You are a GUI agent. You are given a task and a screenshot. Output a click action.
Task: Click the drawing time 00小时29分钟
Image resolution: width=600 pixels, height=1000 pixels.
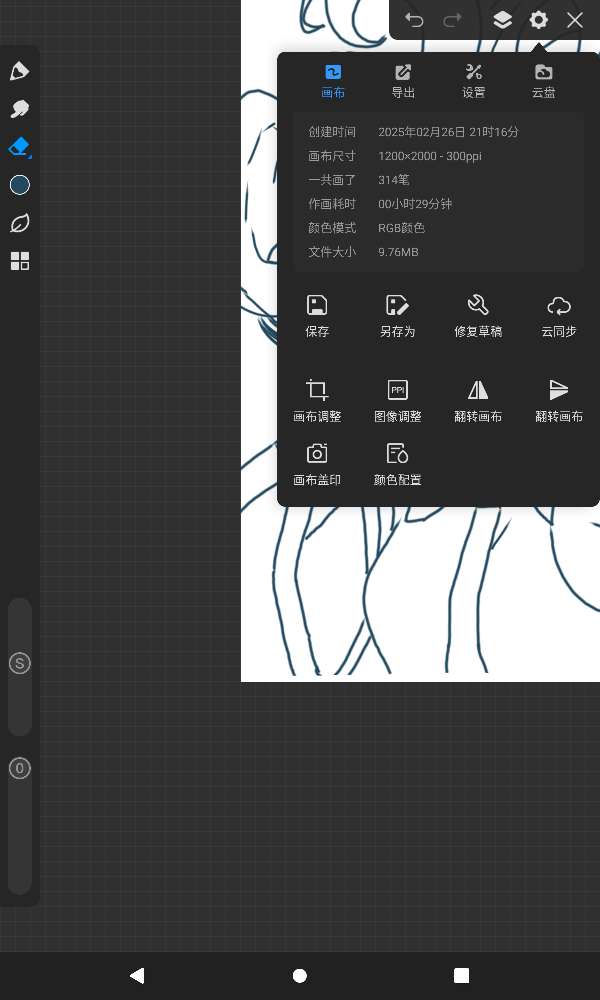pos(415,204)
